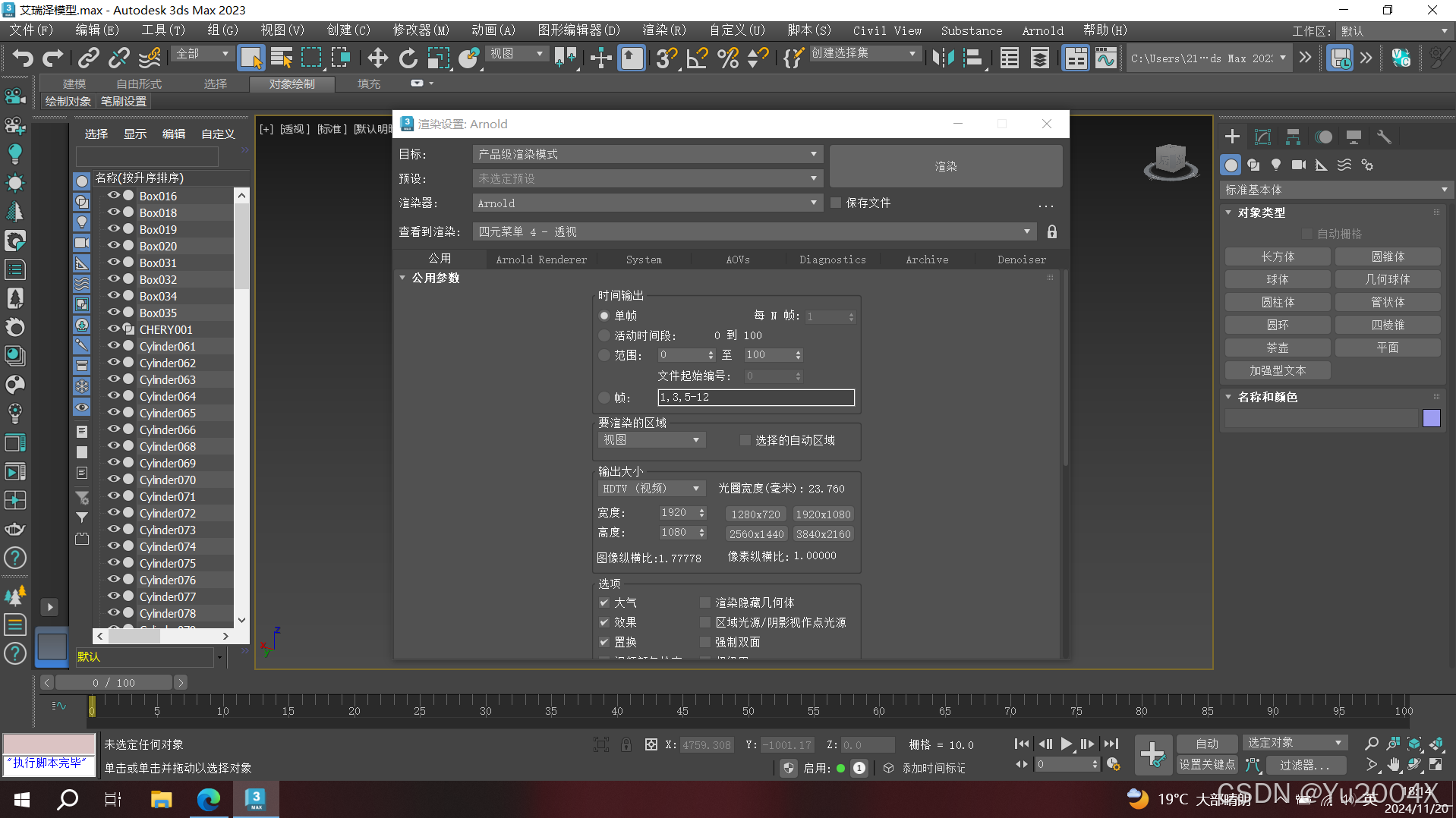Lock the render view with padlock
The image size is (1456, 818).
coord(1051,231)
